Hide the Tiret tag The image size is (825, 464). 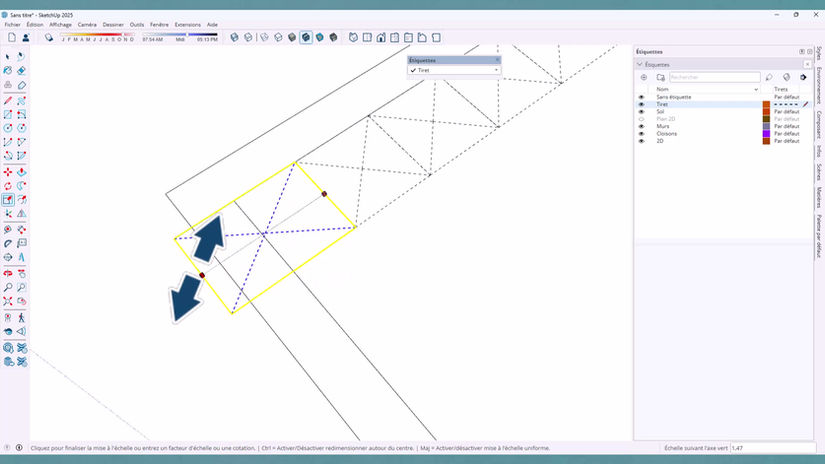pos(641,104)
